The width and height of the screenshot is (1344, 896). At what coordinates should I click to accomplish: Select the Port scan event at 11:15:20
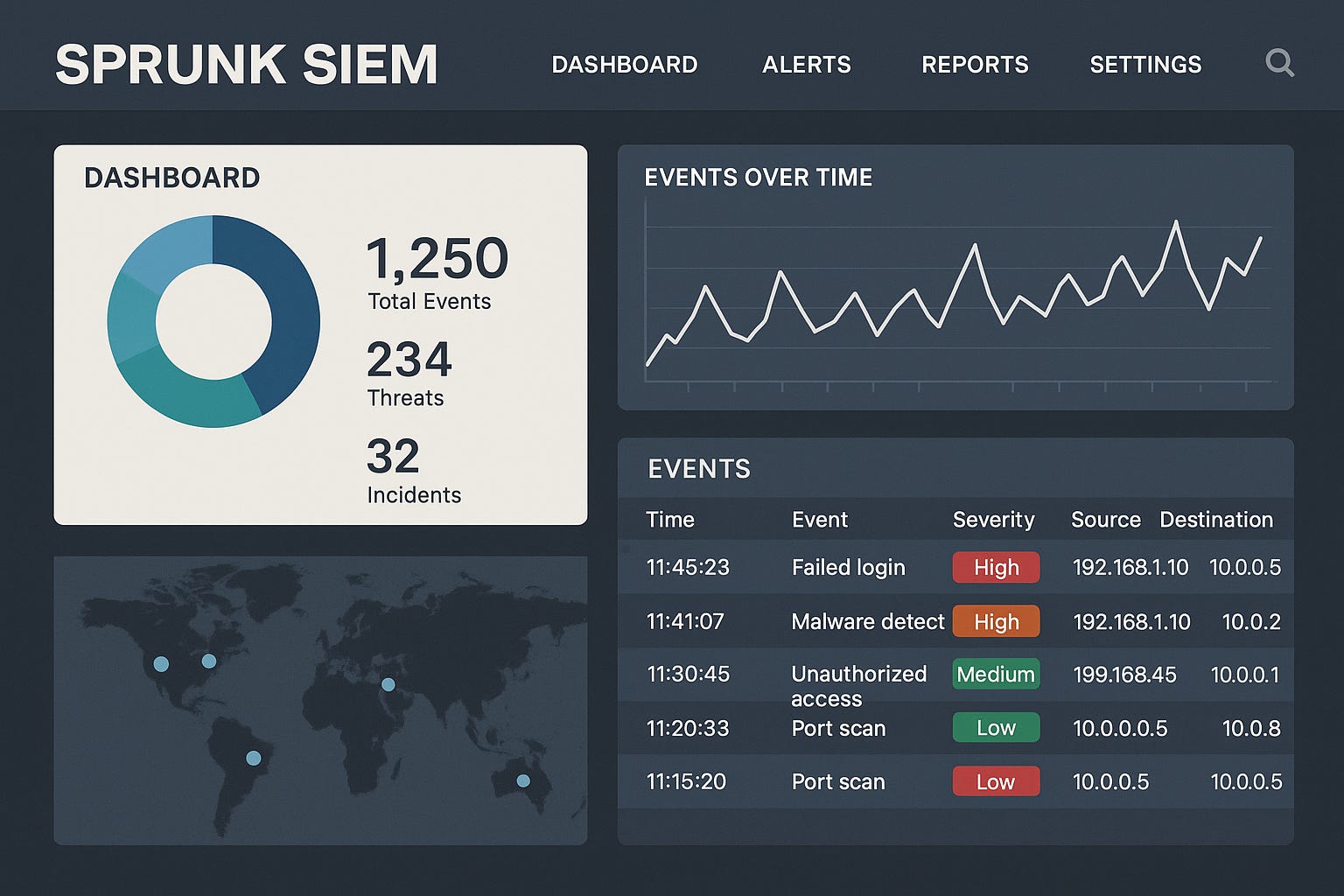tap(838, 781)
